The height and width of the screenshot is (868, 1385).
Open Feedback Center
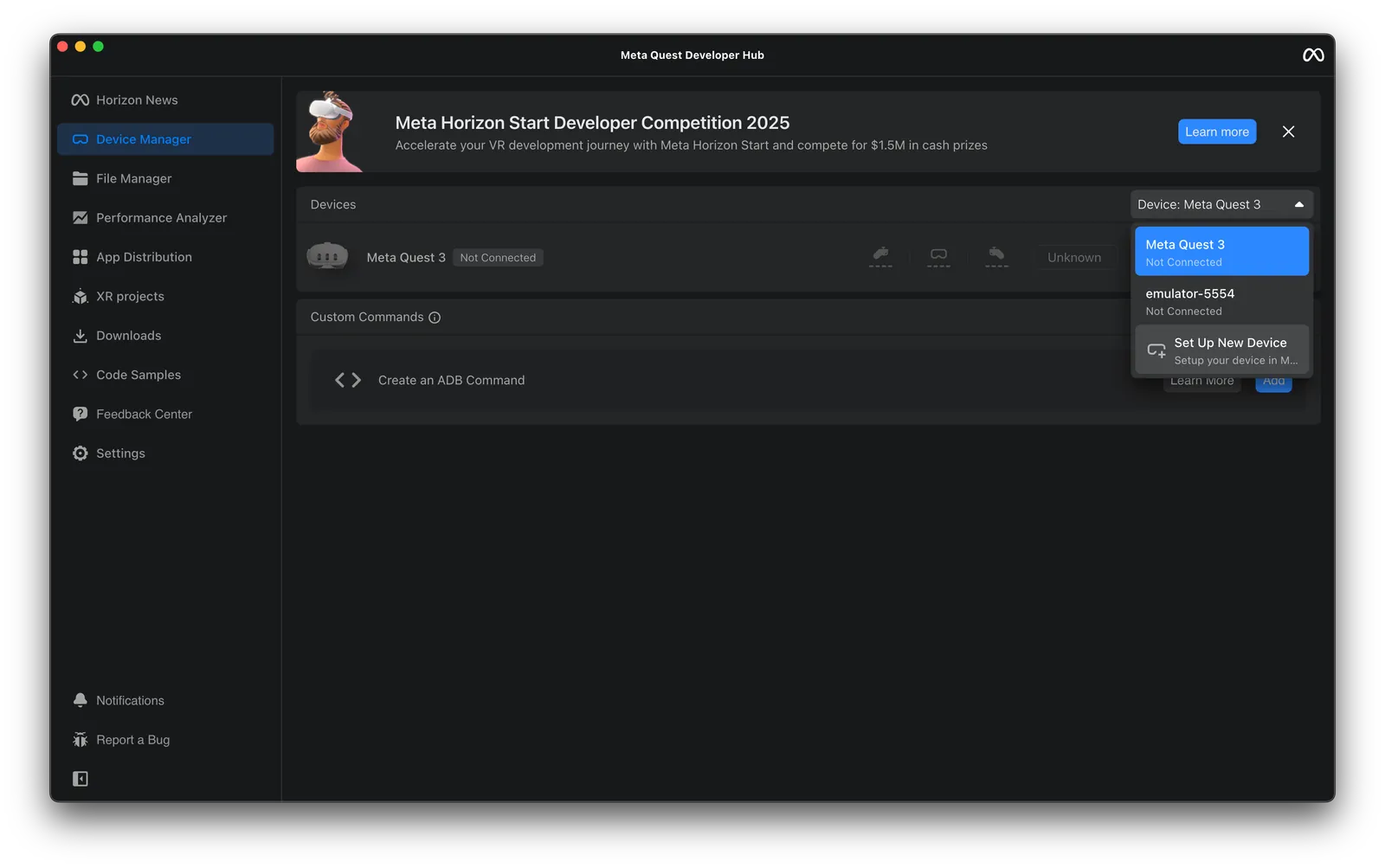click(x=165, y=414)
